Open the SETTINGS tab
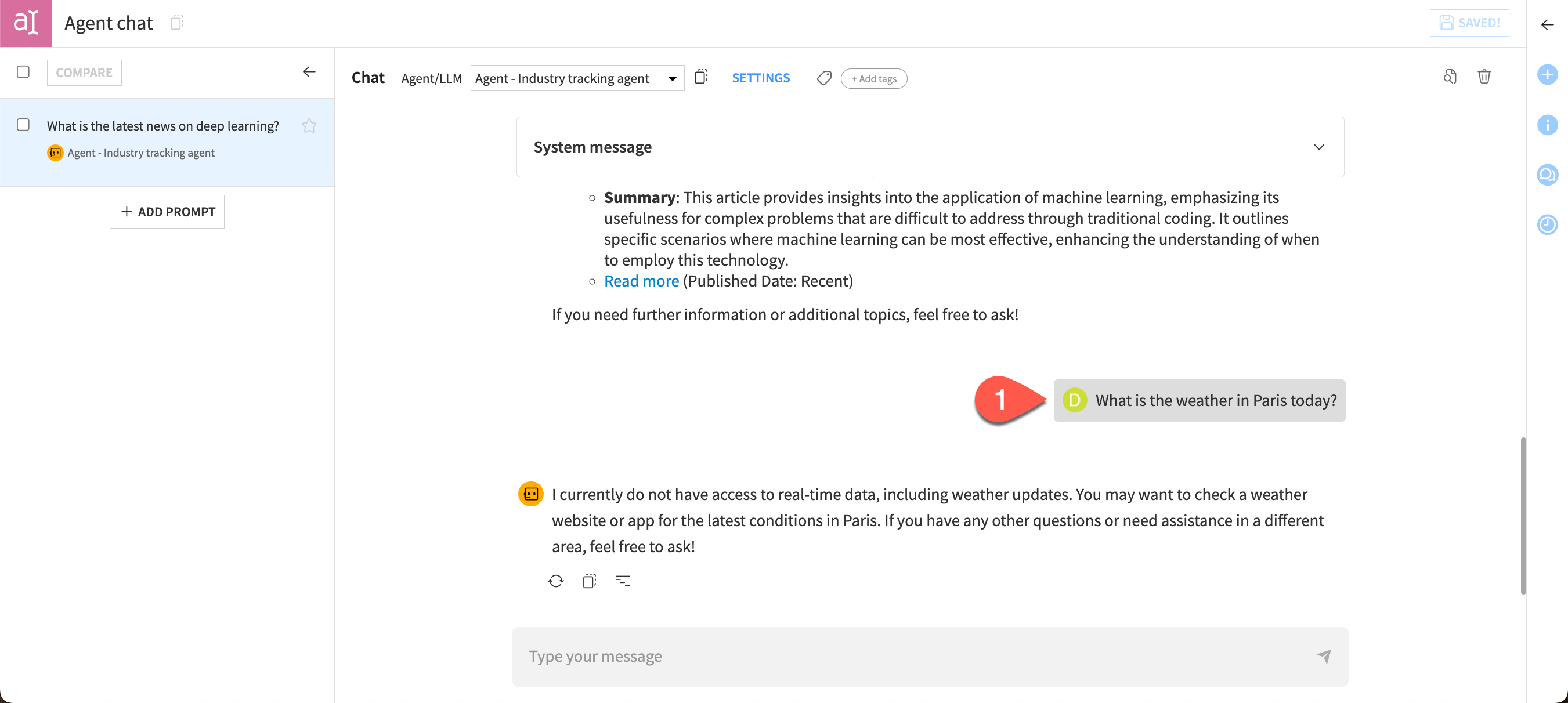This screenshot has height=703, width=1568. [x=760, y=78]
